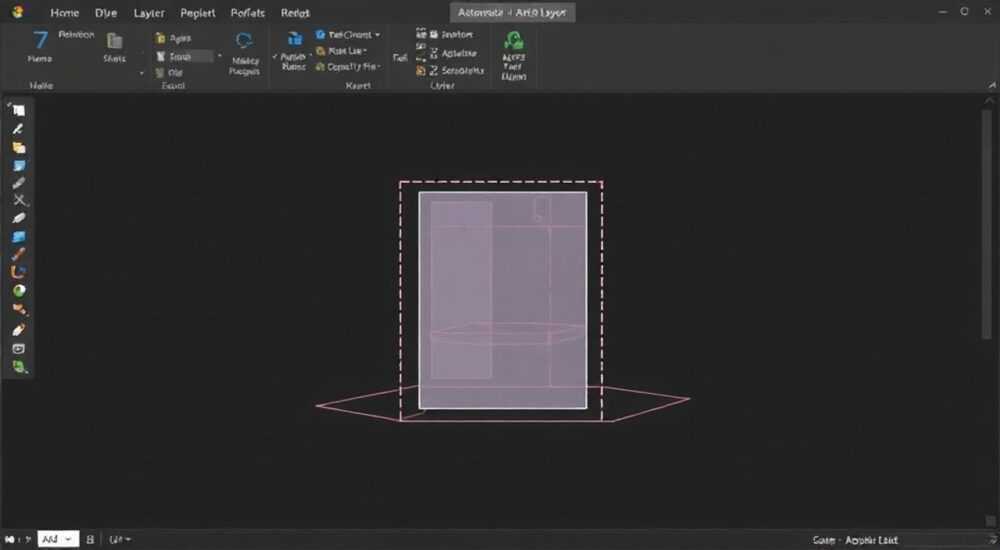The image size is (1000, 550).
Task: Click the yellow Ayas icon in ribbon
Action: point(160,39)
